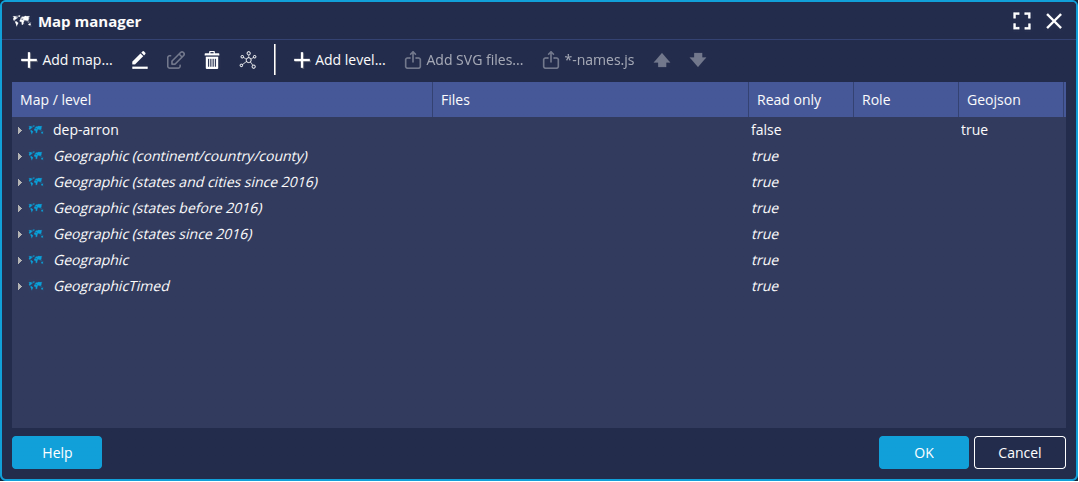
Task: Click the trash delete map icon
Action: click(x=212, y=60)
